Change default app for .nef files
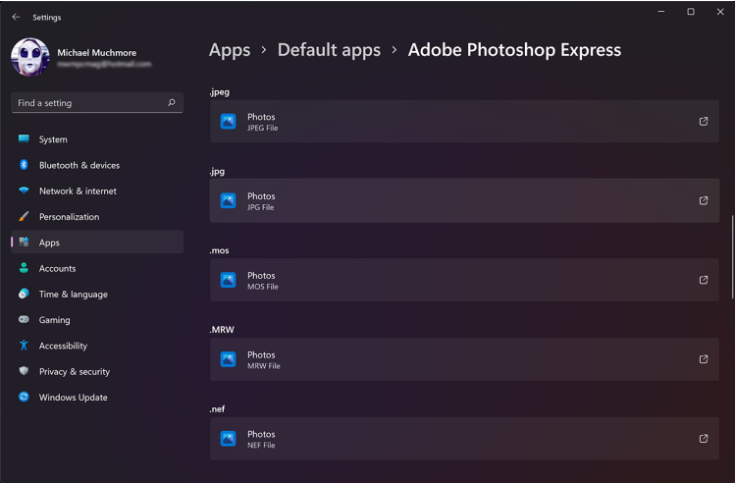735x483 pixels. point(464,438)
